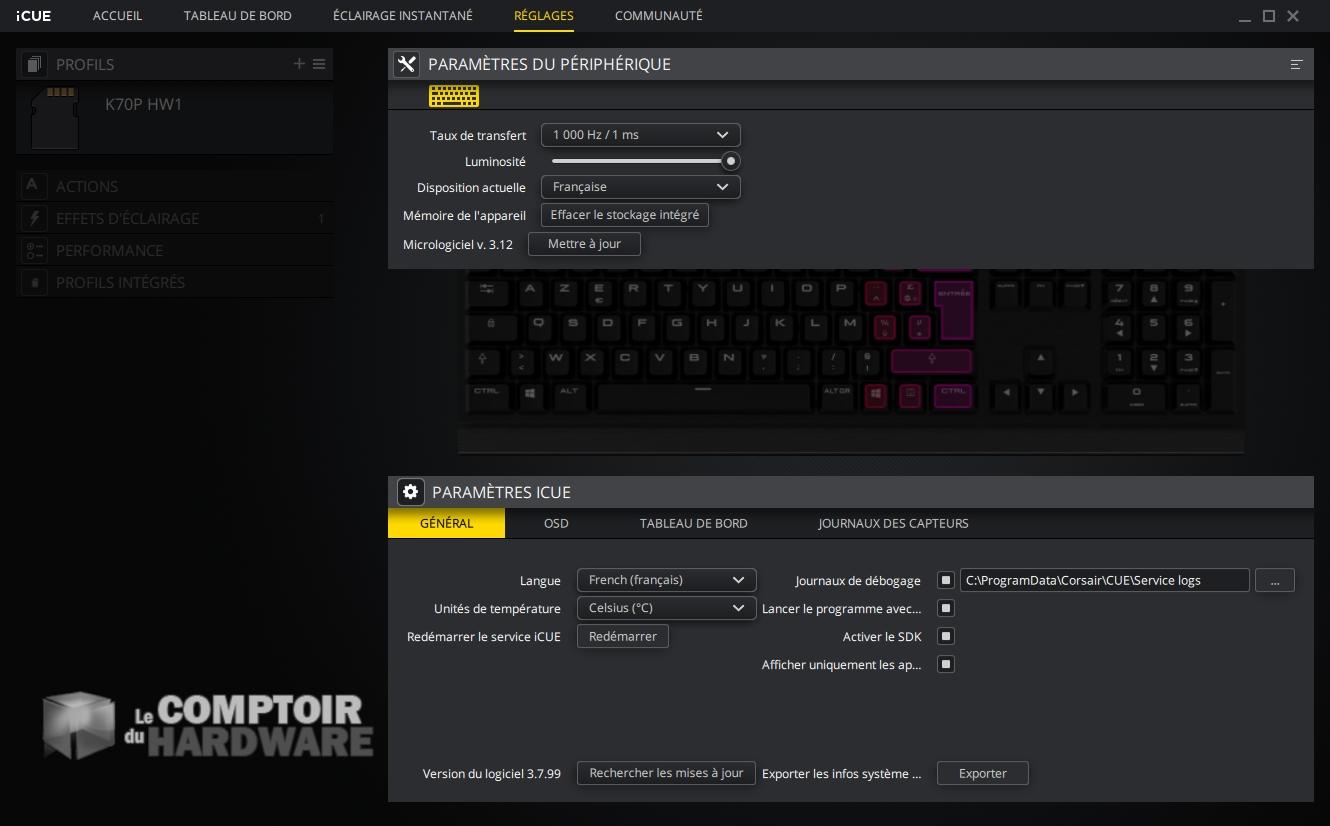
Task: Click the gear iCUE settings icon
Action: [410, 492]
